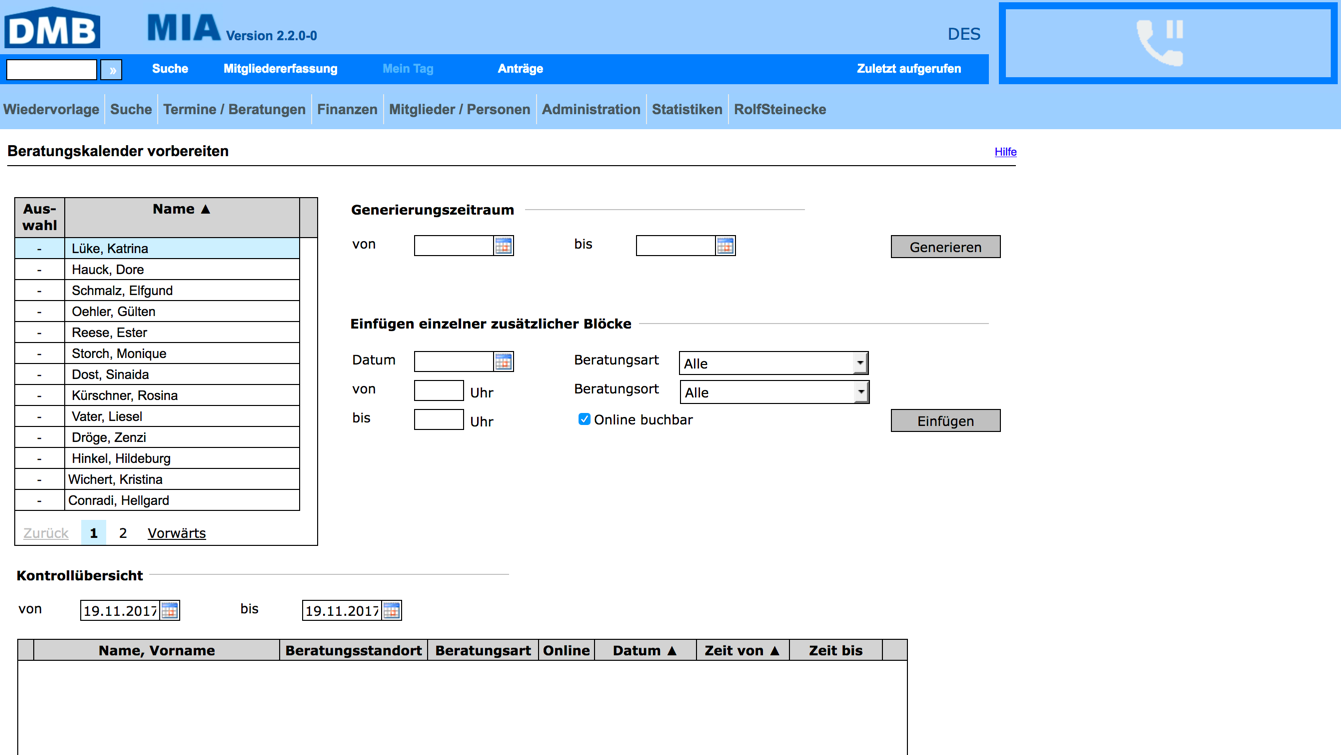Sort overview by Zeit von column

point(742,651)
